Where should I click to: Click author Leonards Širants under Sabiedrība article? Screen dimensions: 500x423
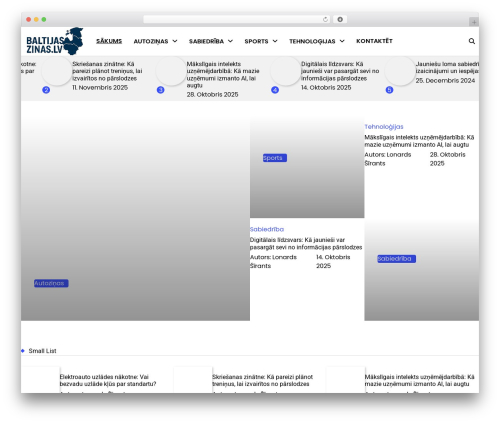[x=273, y=262]
